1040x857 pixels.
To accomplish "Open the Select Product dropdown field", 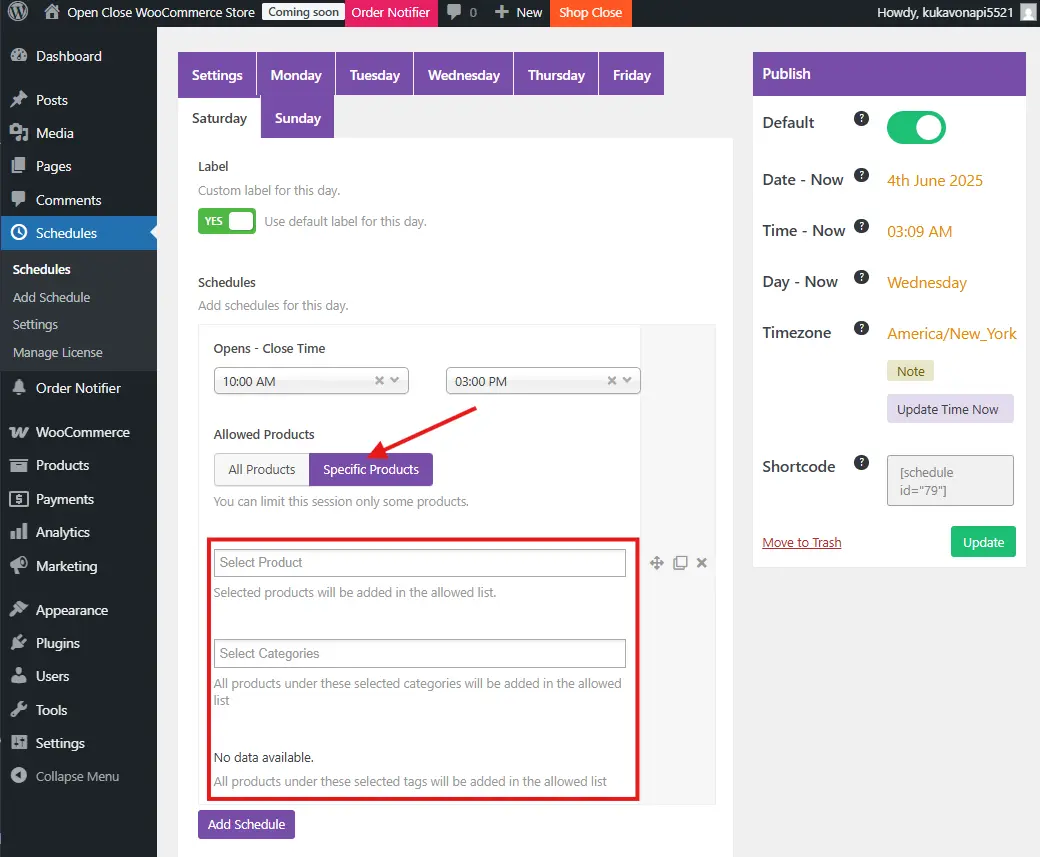I will 420,562.
